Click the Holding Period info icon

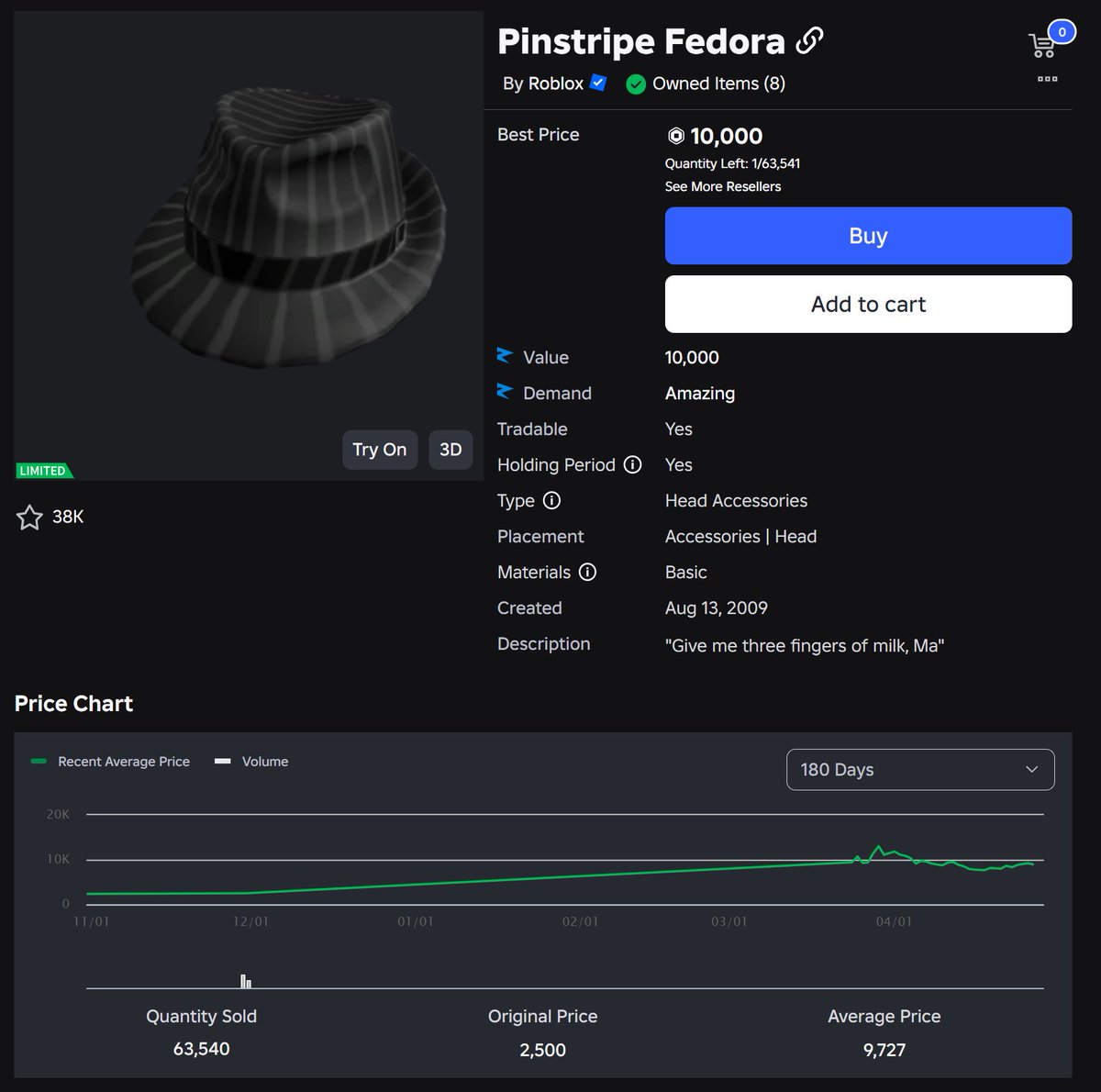point(632,464)
